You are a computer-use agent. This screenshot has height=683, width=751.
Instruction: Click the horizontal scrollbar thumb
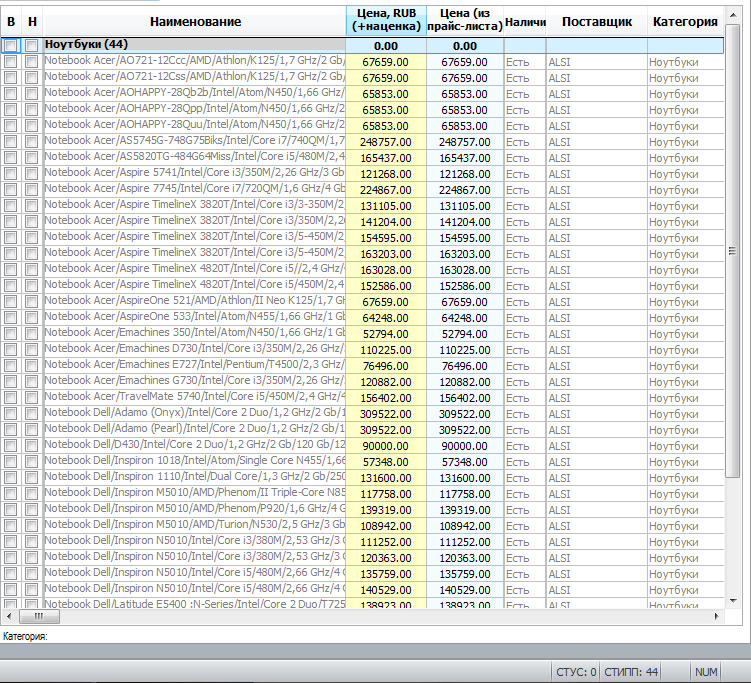[39, 616]
